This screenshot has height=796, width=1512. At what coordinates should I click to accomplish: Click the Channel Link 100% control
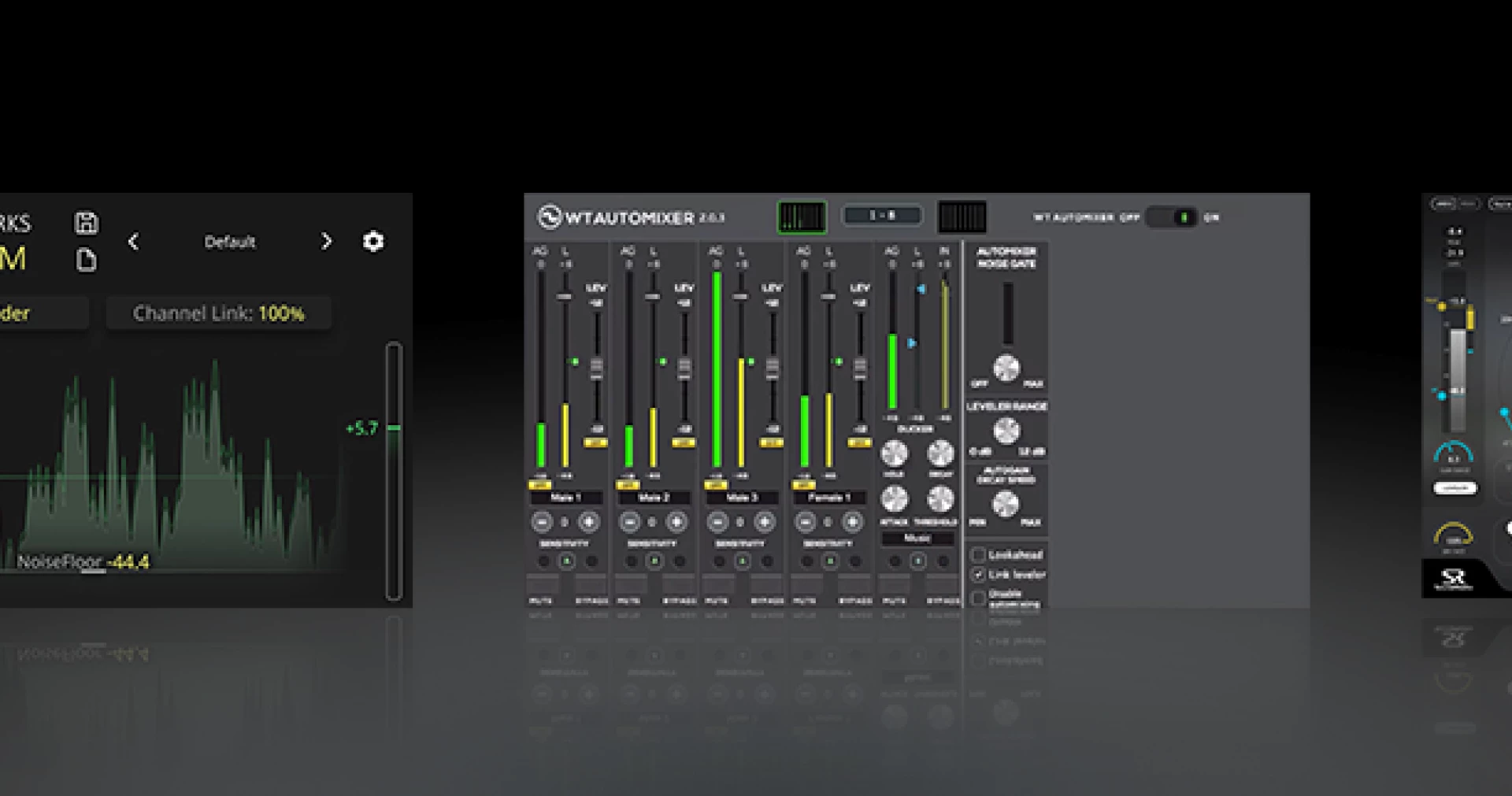218,313
